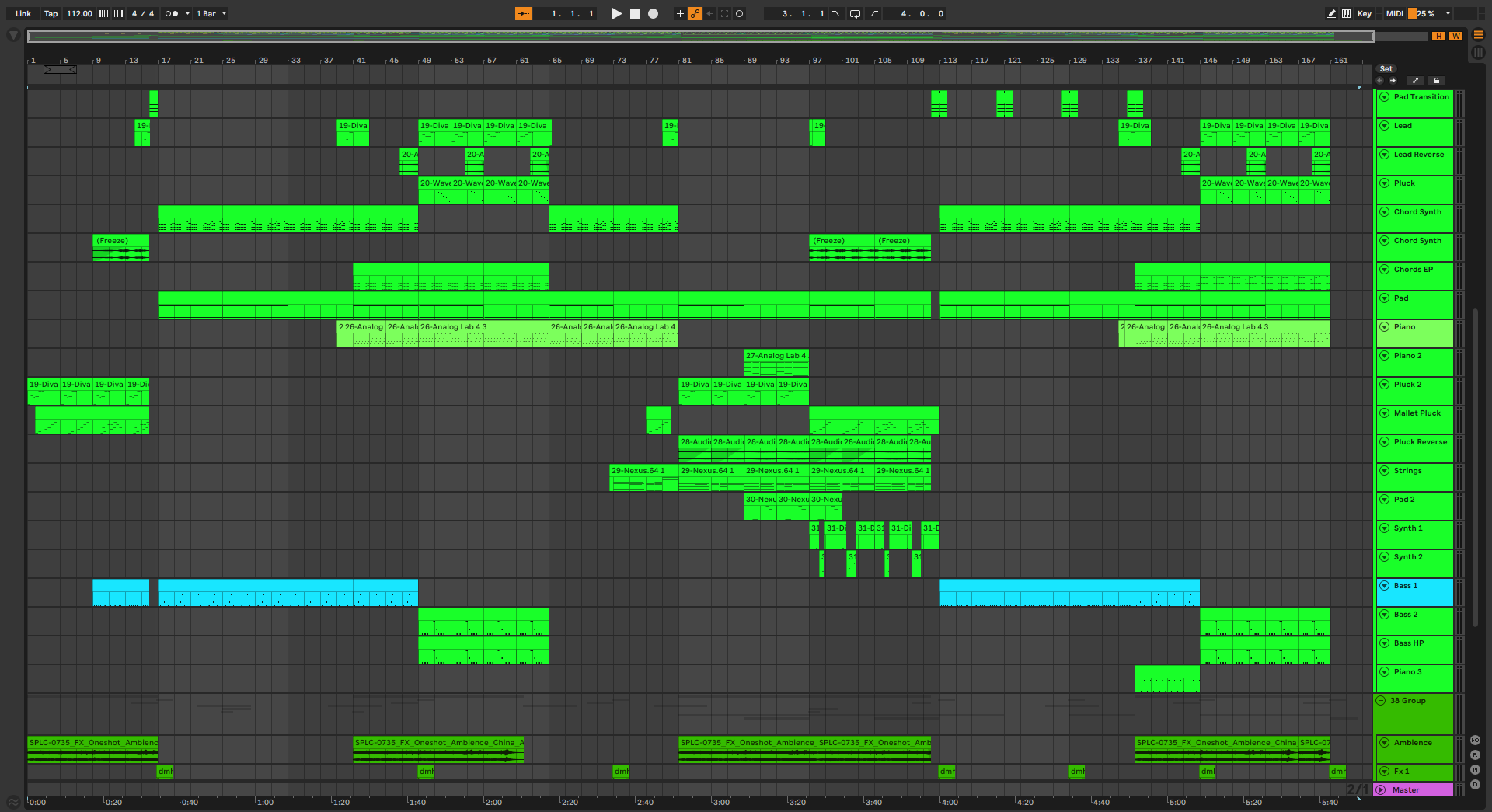Toggle the Punch-In switch icon

point(837,13)
